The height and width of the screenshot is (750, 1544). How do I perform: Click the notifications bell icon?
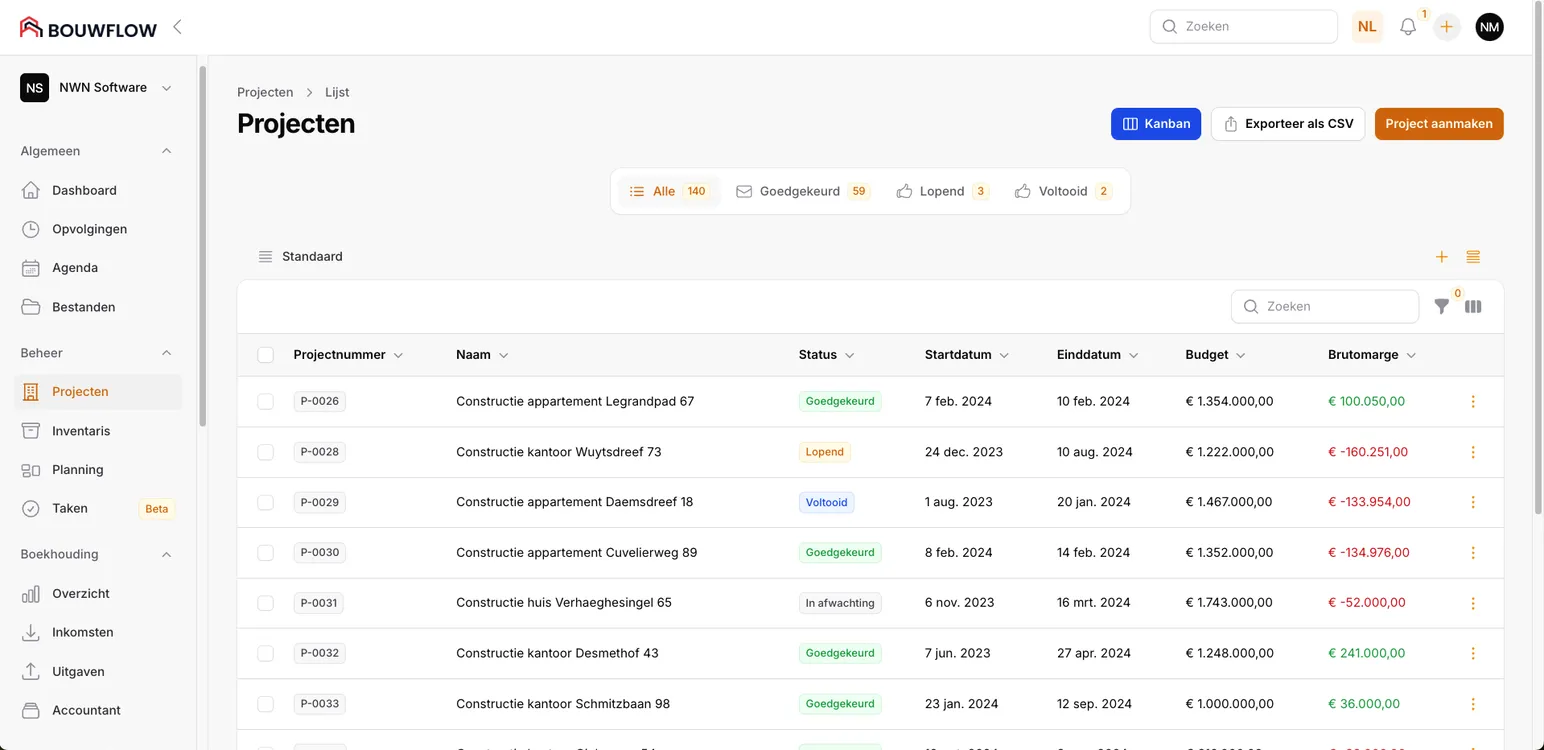coord(1408,26)
